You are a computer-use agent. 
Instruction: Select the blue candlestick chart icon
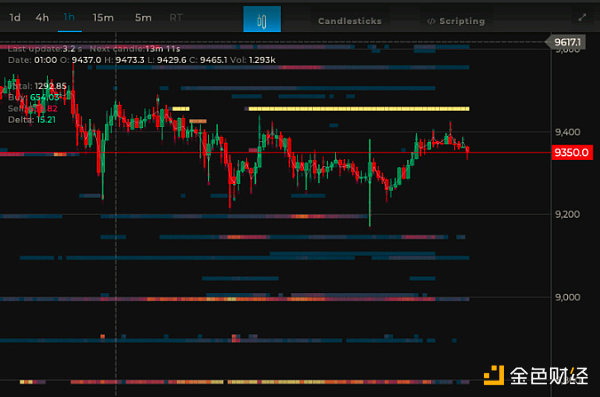click(x=262, y=19)
